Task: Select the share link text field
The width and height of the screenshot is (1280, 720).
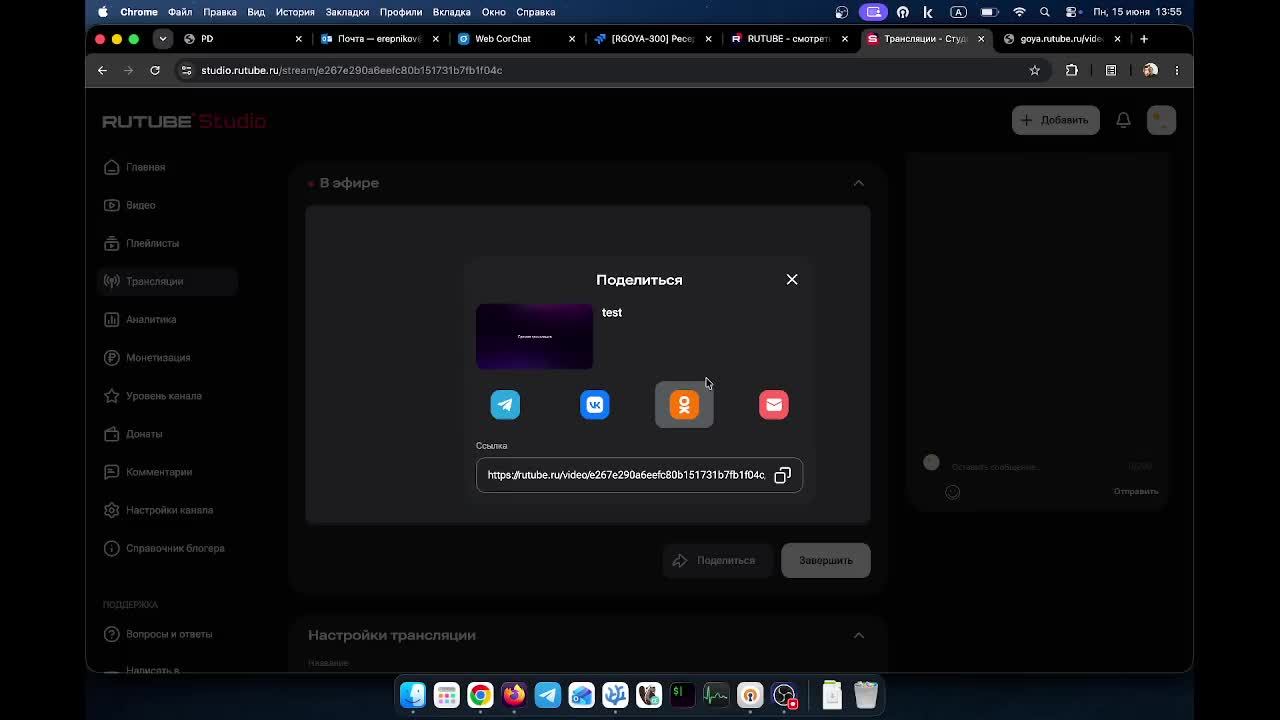Action: point(639,475)
